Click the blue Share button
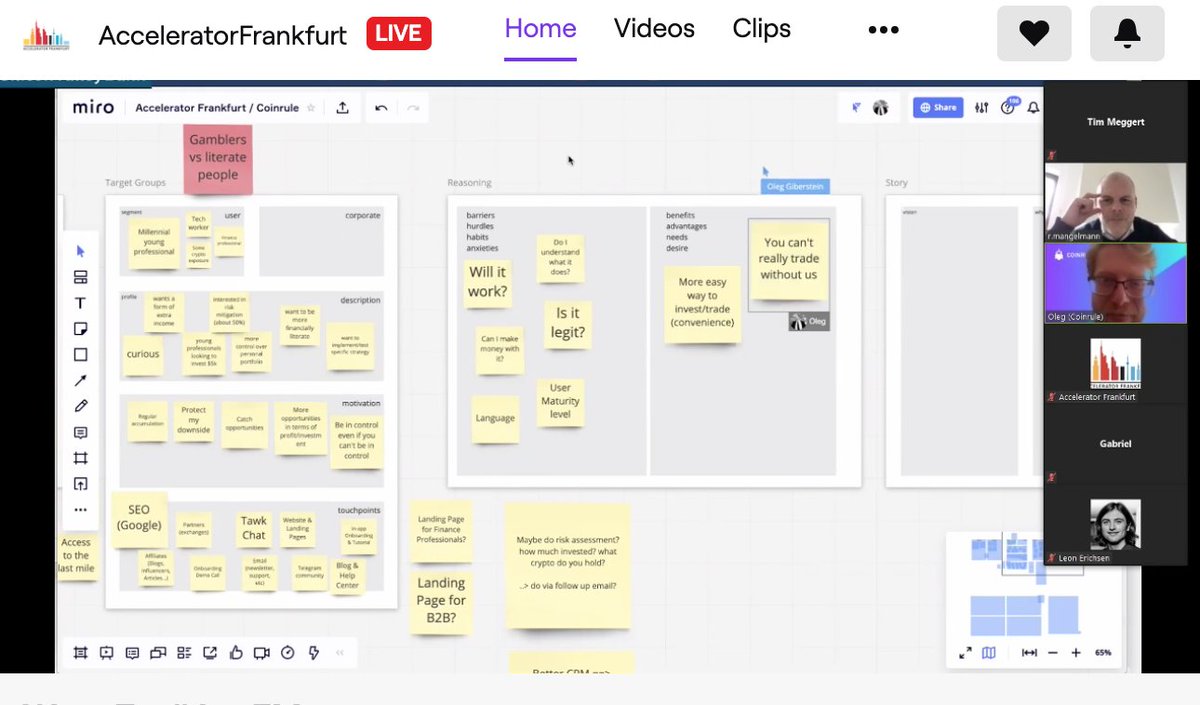1200x705 pixels. tap(938, 106)
